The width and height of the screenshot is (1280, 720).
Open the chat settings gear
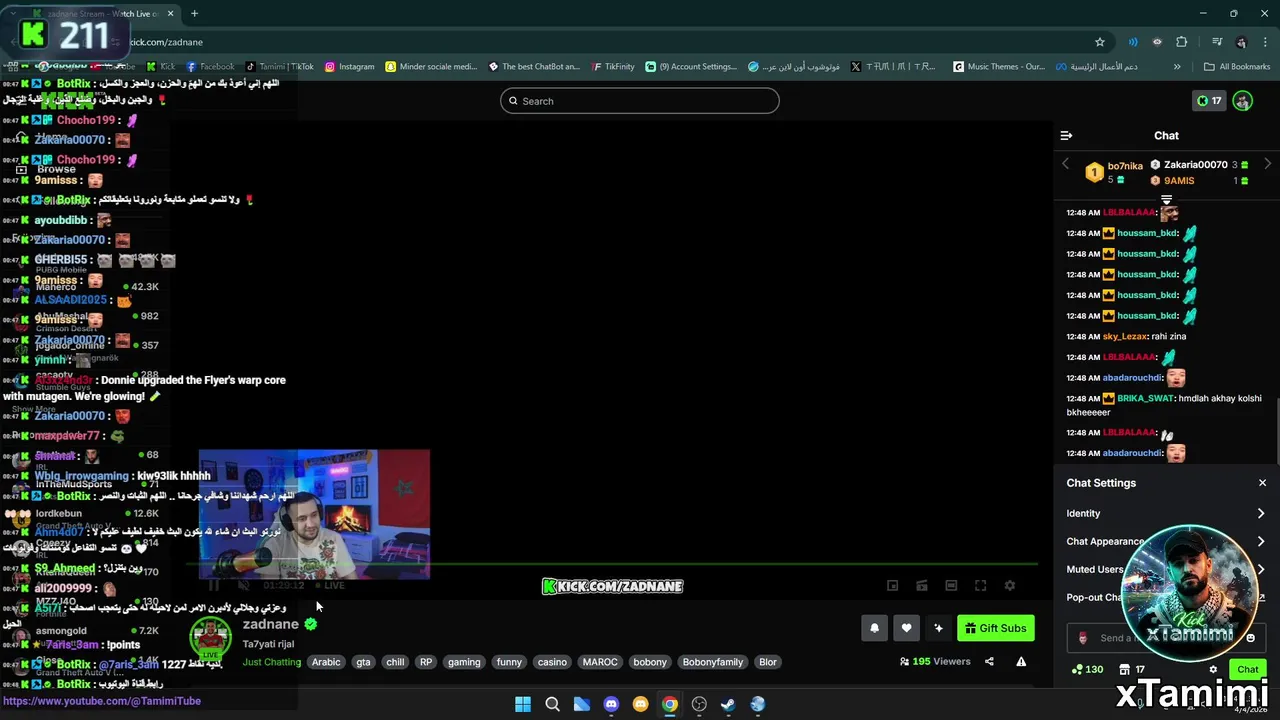point(1213,670)
